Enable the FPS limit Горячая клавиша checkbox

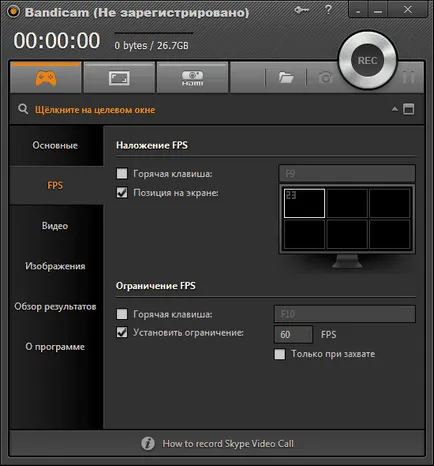[122, 314]
